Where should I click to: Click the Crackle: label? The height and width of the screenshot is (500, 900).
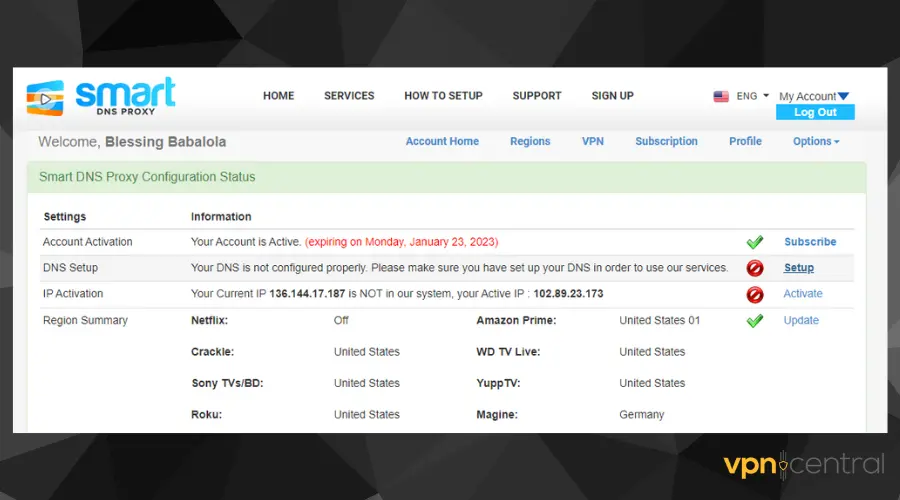[x=212, y=352]
